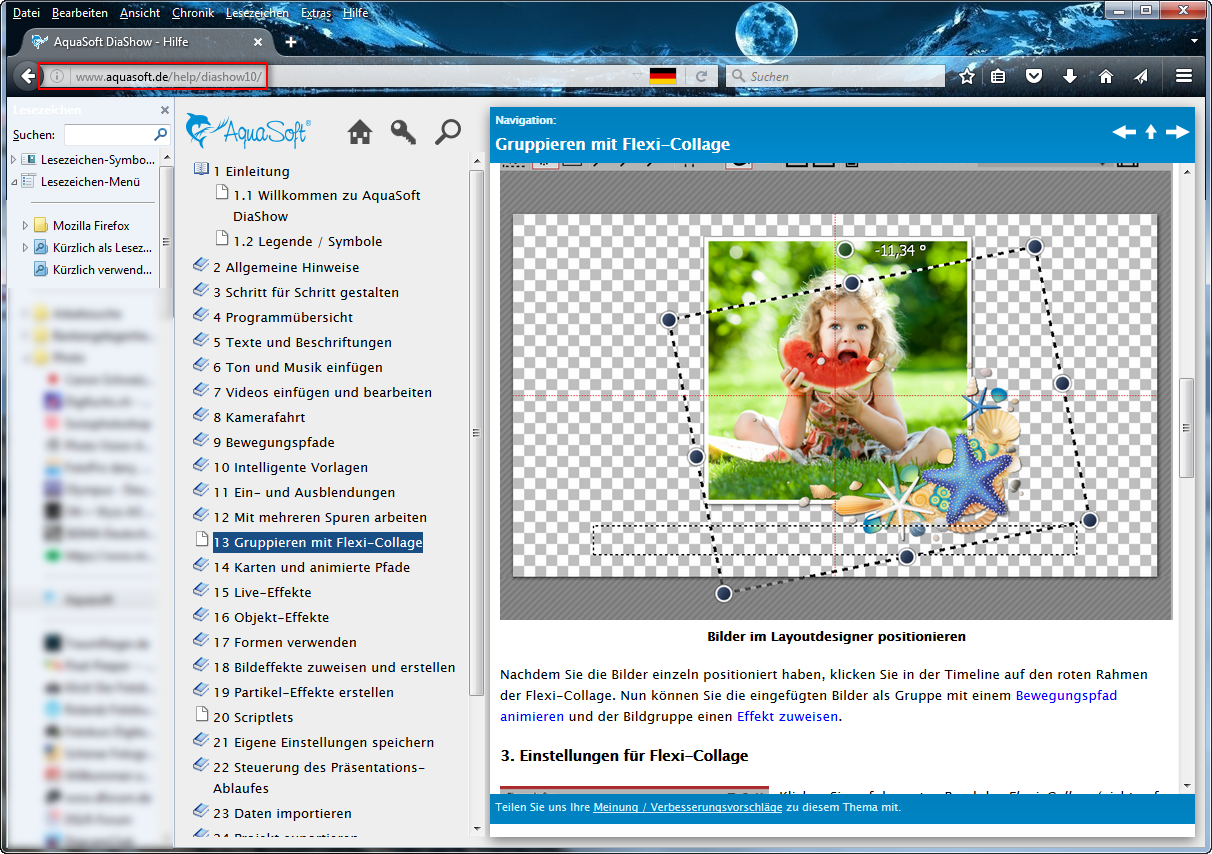Go to previous topic with left arrow
This screenshot has width=1212, height=854.
click(1124, 132)
